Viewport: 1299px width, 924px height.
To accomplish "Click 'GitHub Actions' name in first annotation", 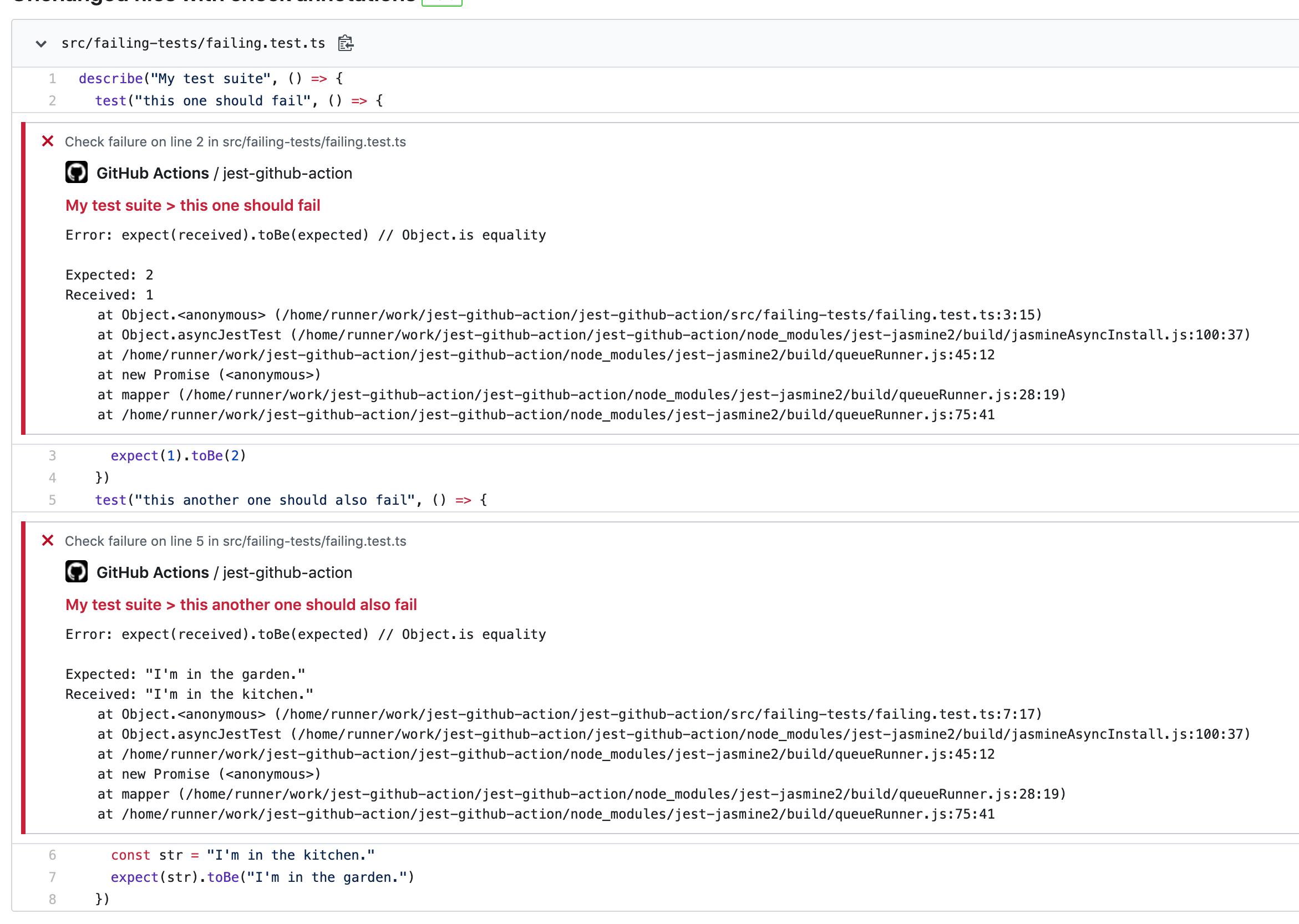I will 153,174.
